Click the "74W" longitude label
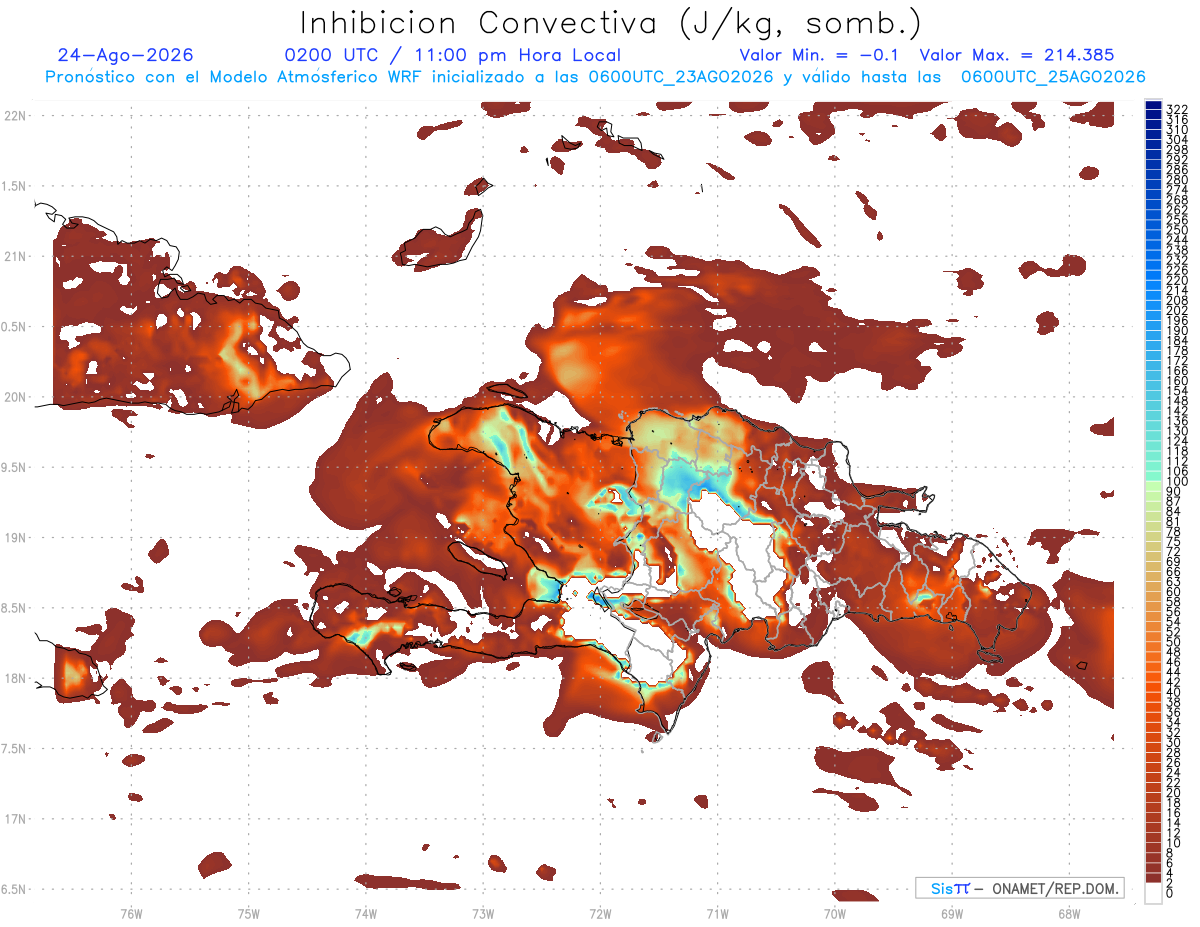Viewport: 1200px width, 927px height. pyautogui.click(x=366, y=913)
